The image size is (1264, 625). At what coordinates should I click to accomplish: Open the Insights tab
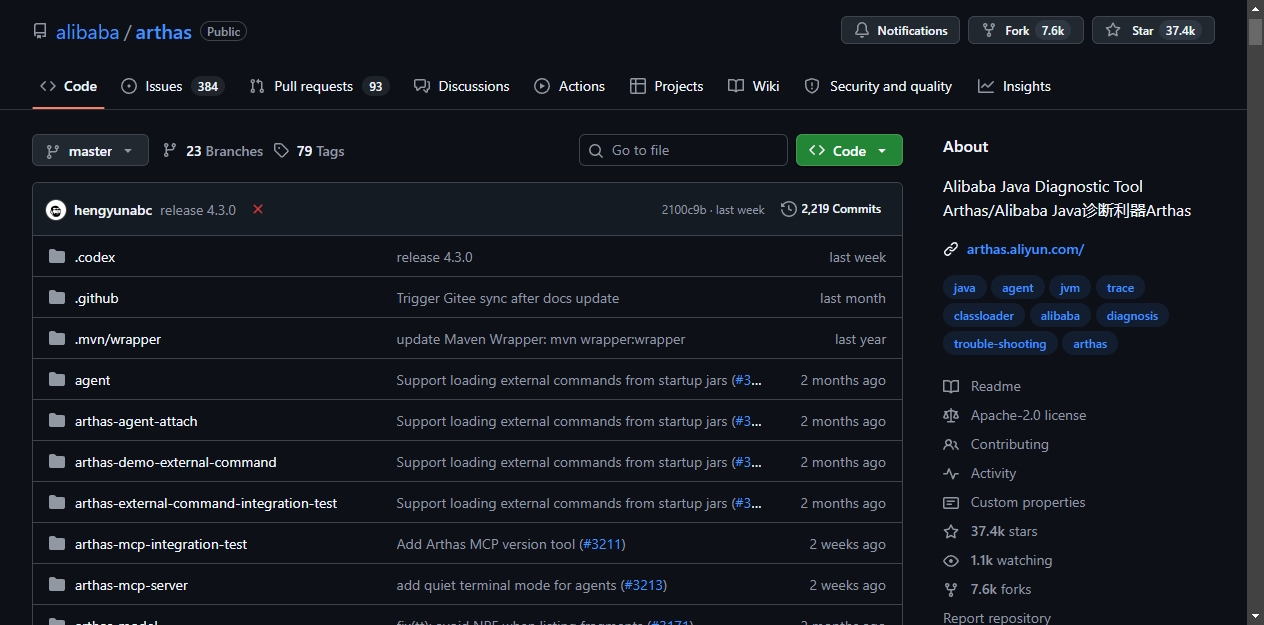(1014, 86)
